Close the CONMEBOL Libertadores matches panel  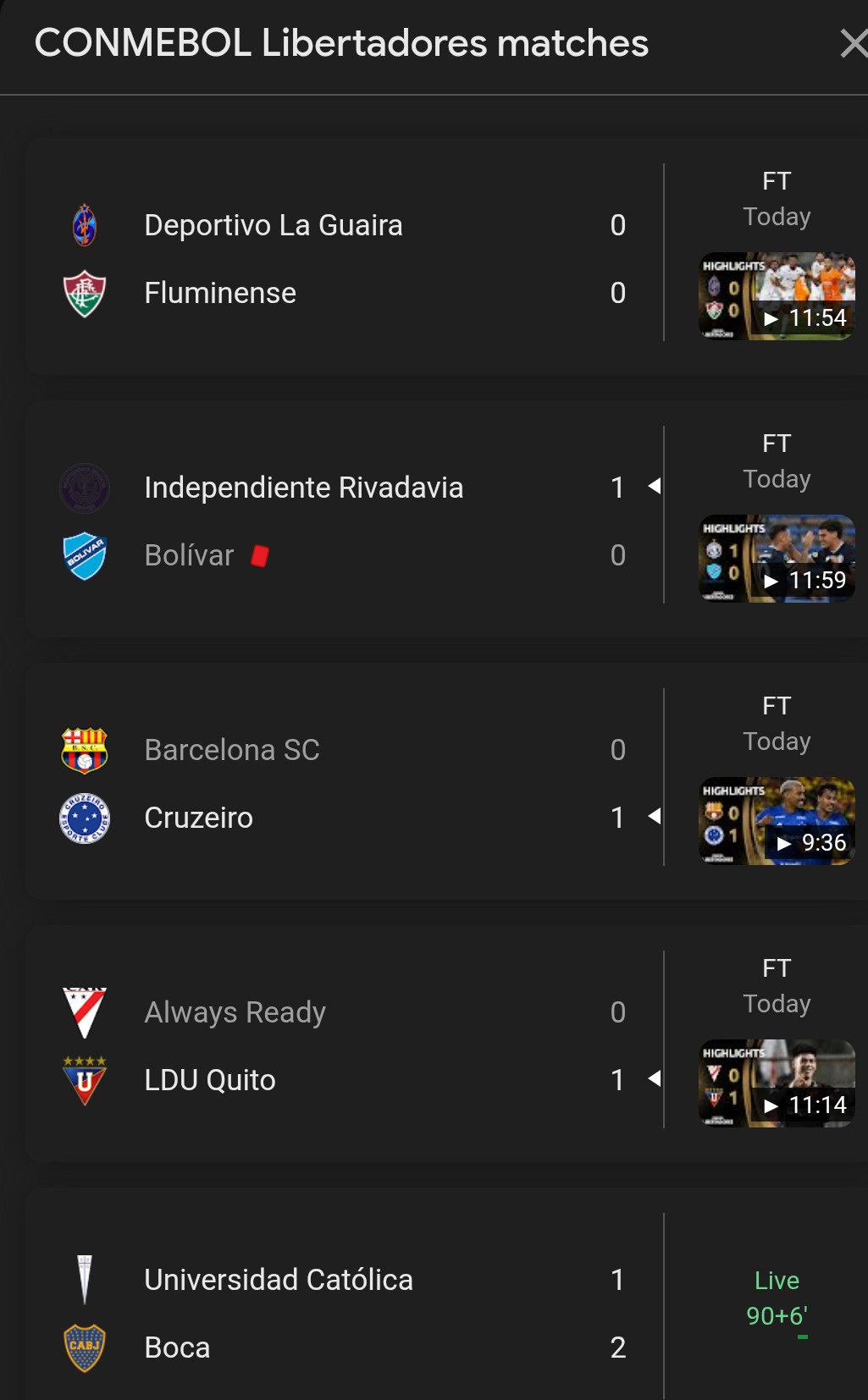pos(852,43)
